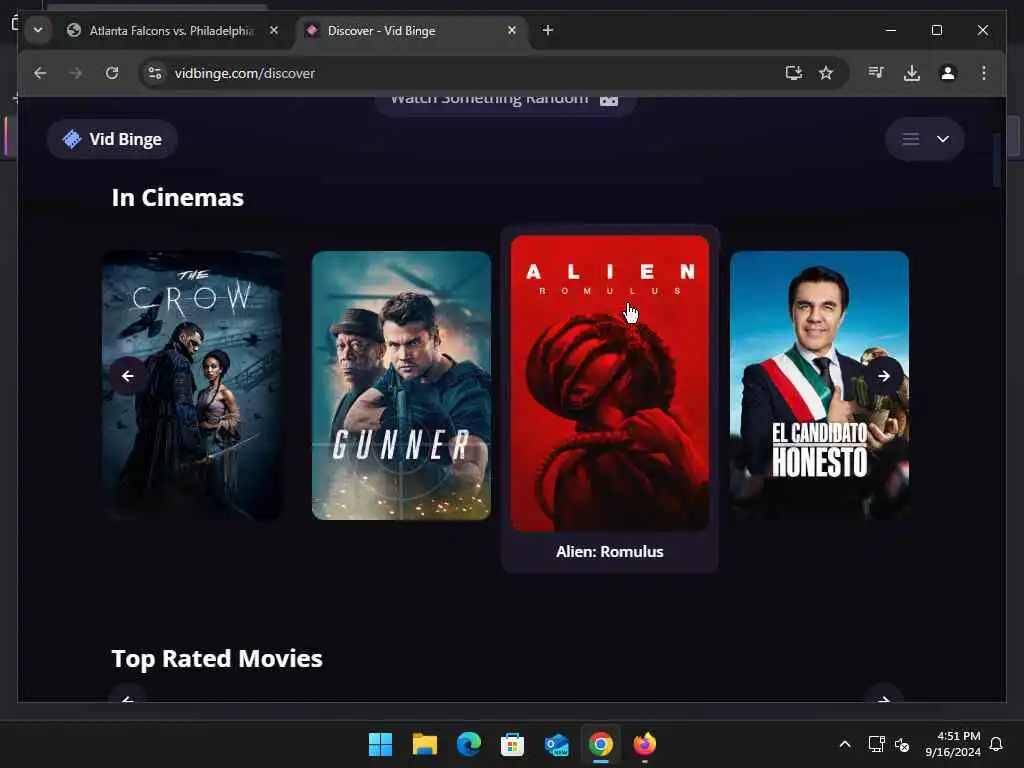Open the Chrome three-dot menu
The image size is (1024, 768).
coord(984,73)
